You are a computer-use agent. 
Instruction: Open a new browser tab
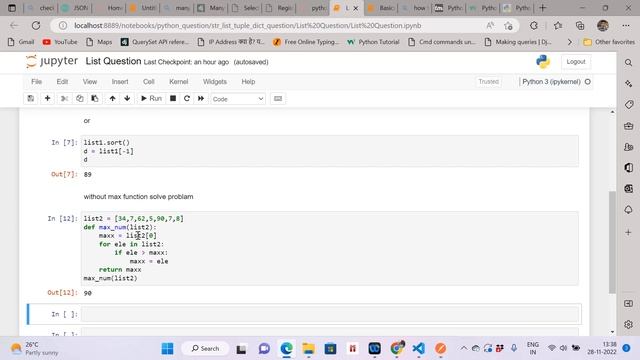(x=543, y=8)
